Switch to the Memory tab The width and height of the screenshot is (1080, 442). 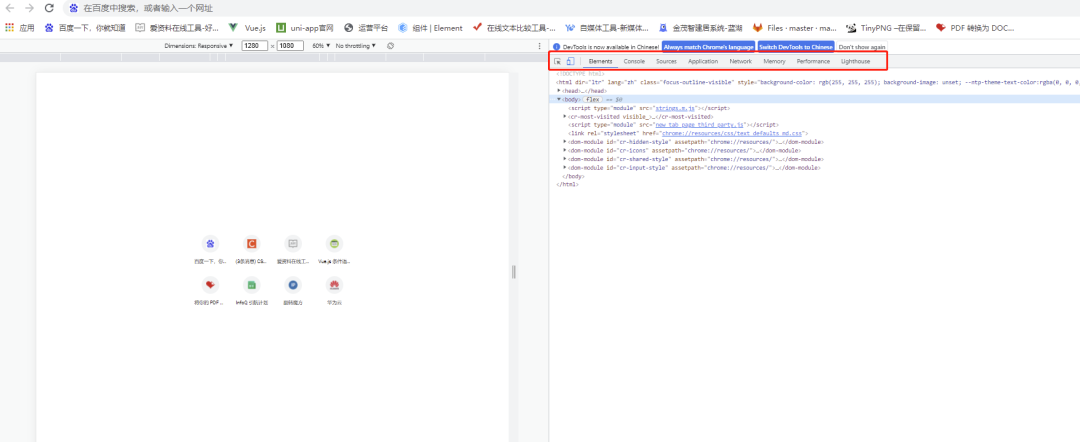point(774,61)
